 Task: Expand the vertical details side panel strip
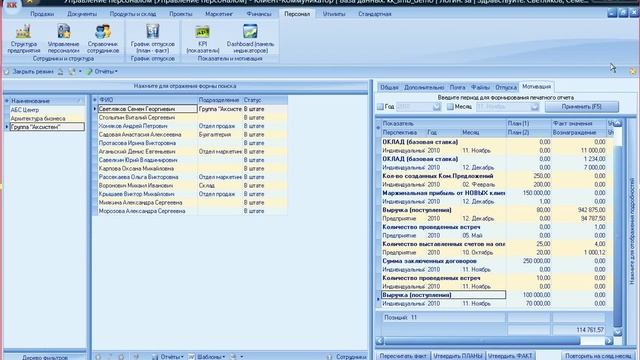[x=631, y=231]
